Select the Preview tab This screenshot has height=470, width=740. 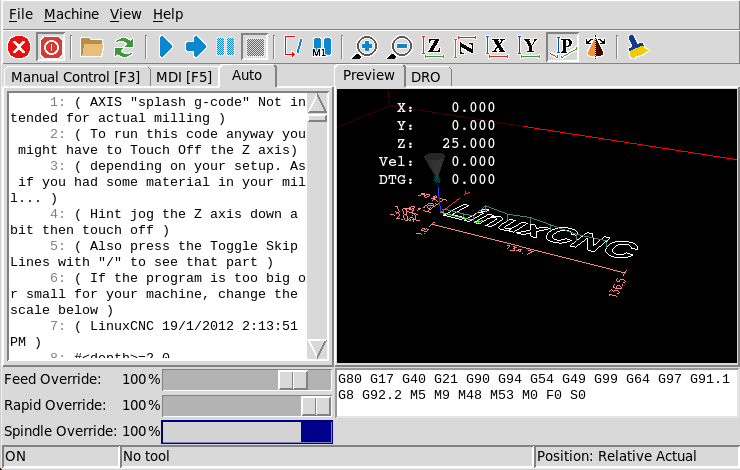369,76
